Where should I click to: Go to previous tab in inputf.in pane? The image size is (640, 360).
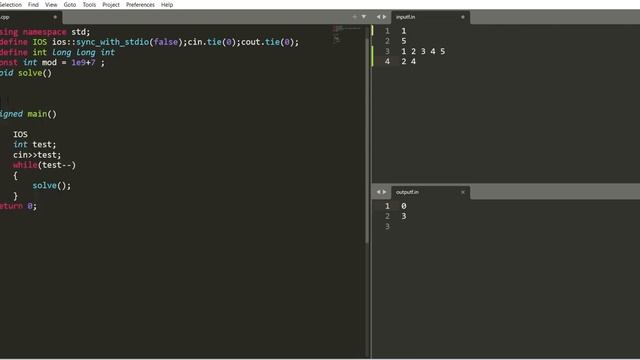tap(378, 17)
